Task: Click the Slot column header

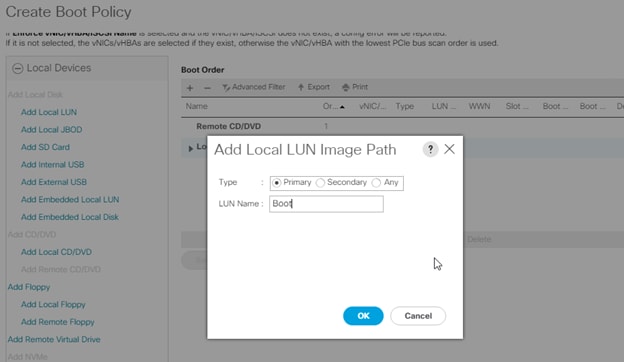Action: coord(517,107)
